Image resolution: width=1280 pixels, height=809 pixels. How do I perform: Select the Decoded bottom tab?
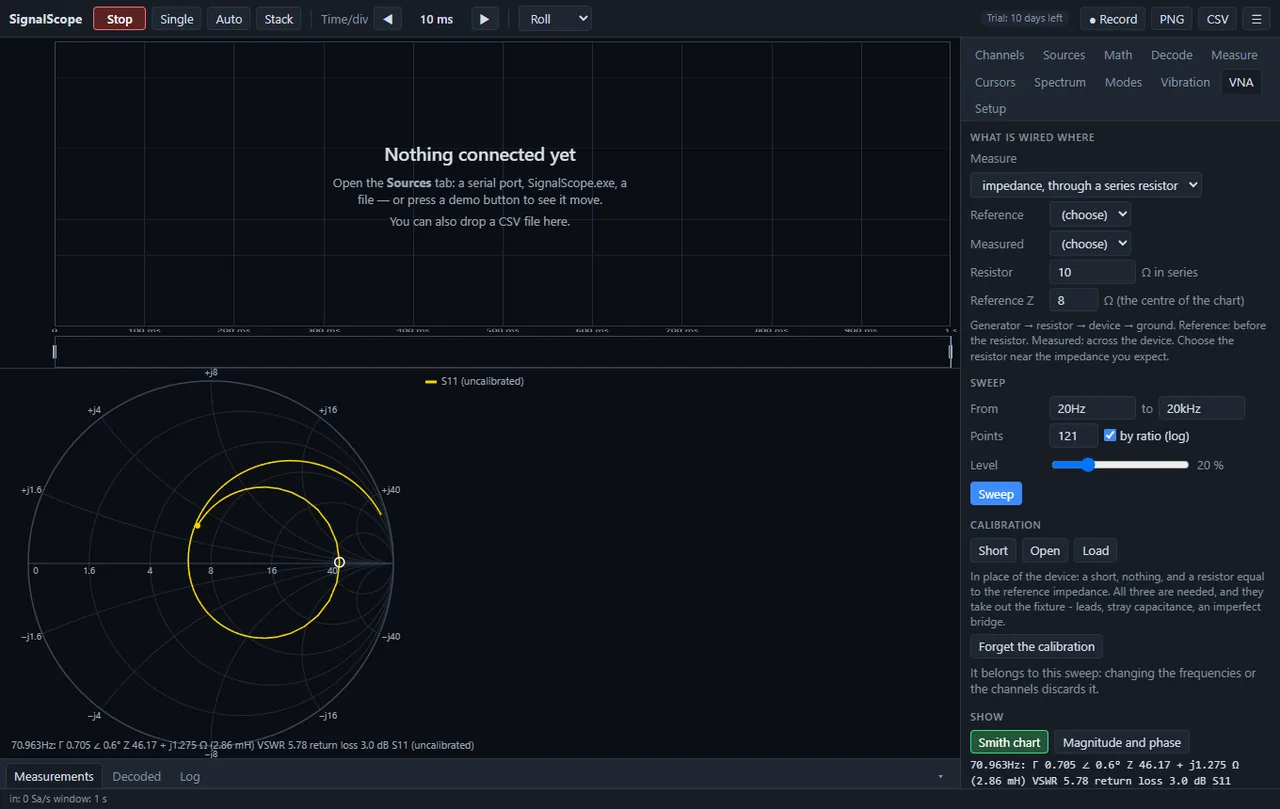point(137,776)
